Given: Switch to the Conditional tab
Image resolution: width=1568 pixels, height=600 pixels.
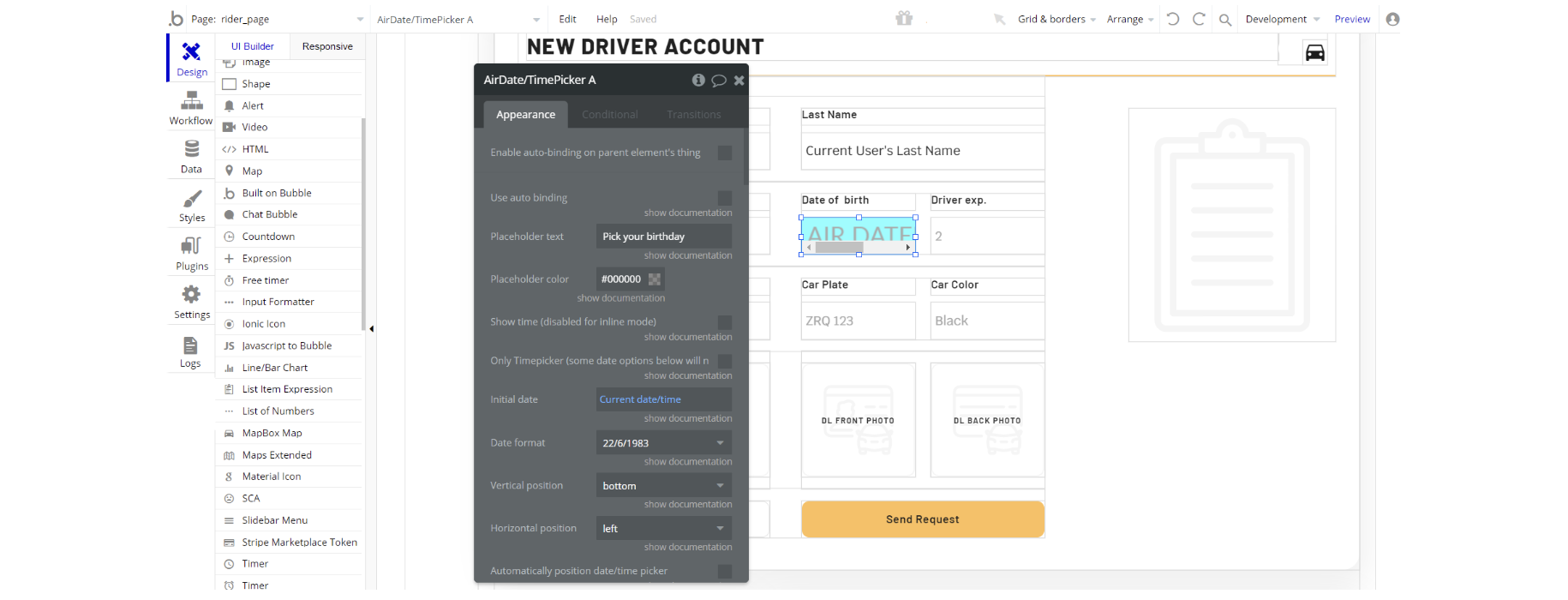Looking at the screenshot, I should tap(609, 115).
